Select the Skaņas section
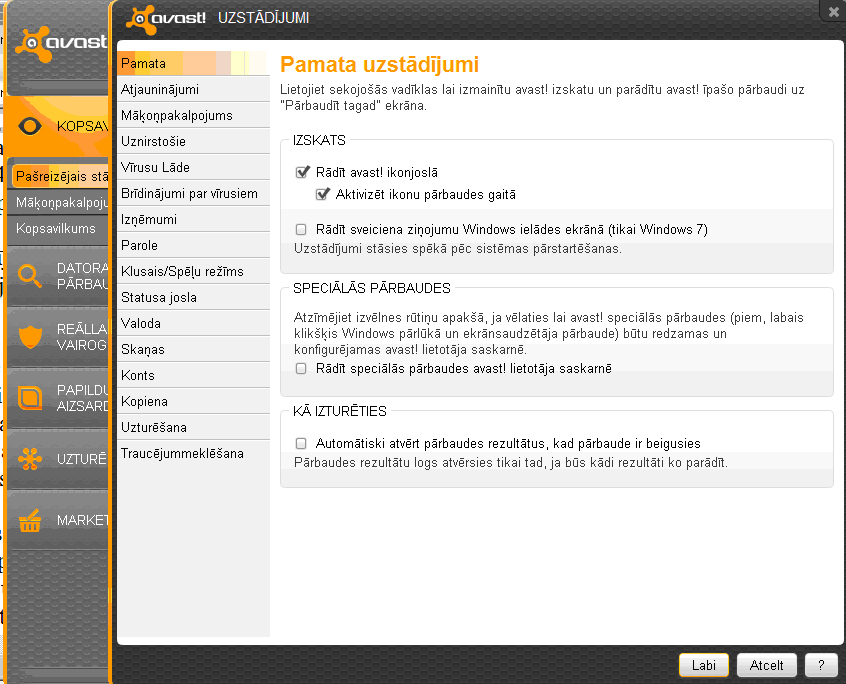The image size is (846, 684). [193, 350]
